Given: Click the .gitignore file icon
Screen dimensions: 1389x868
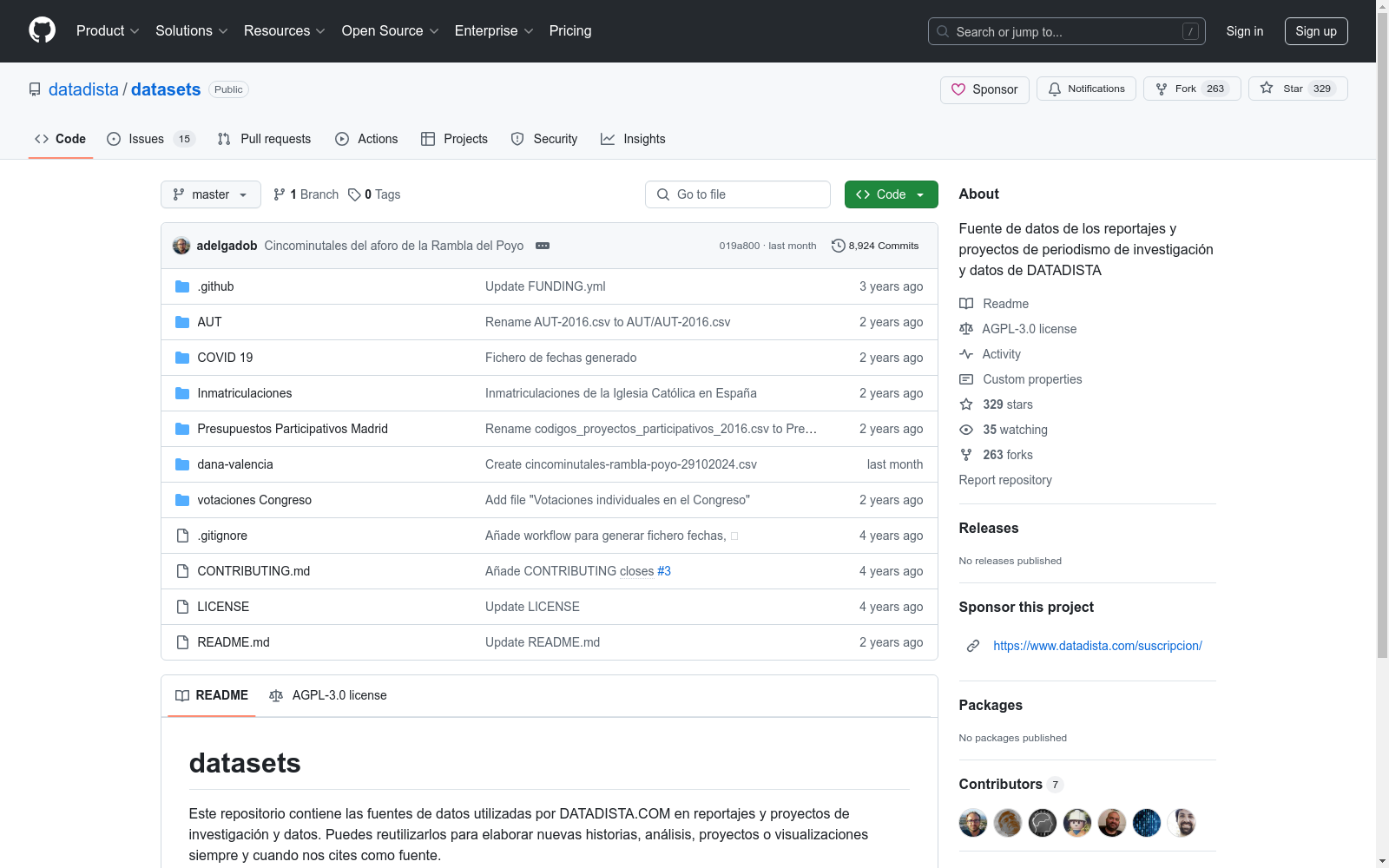Looking at the screenshot, I should pos(182,536).
